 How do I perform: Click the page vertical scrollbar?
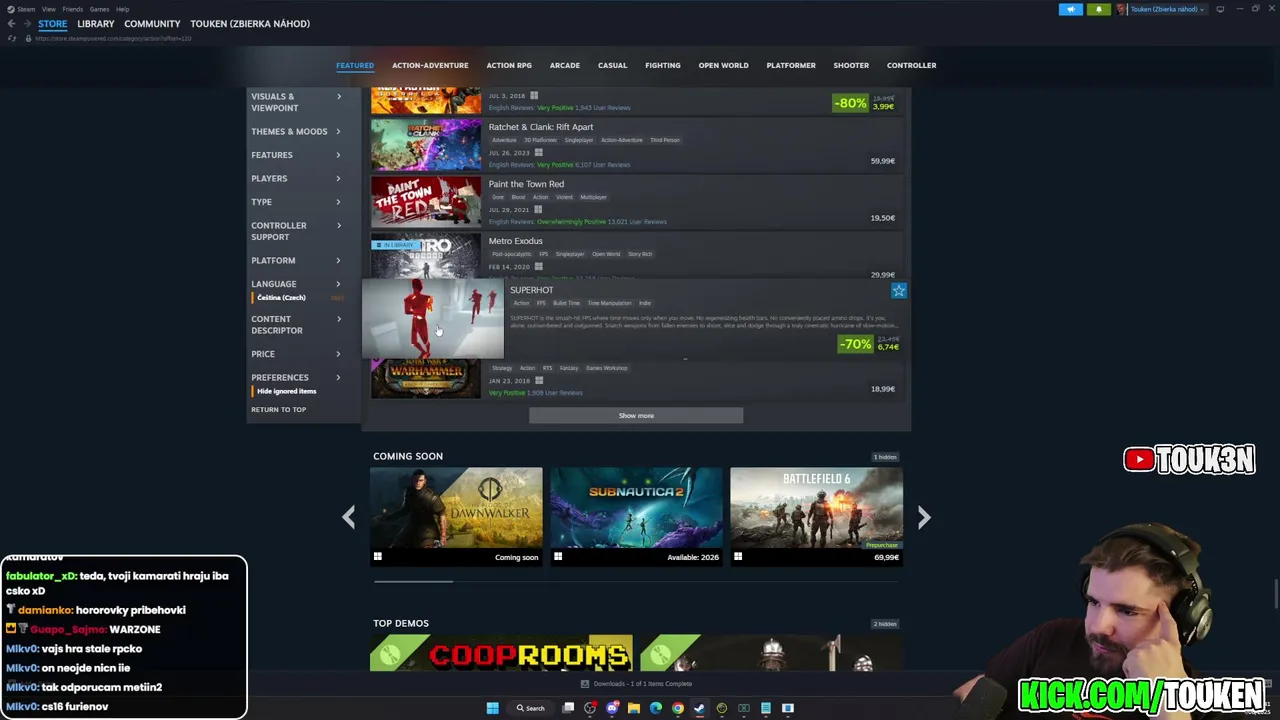click(1275, 592)
